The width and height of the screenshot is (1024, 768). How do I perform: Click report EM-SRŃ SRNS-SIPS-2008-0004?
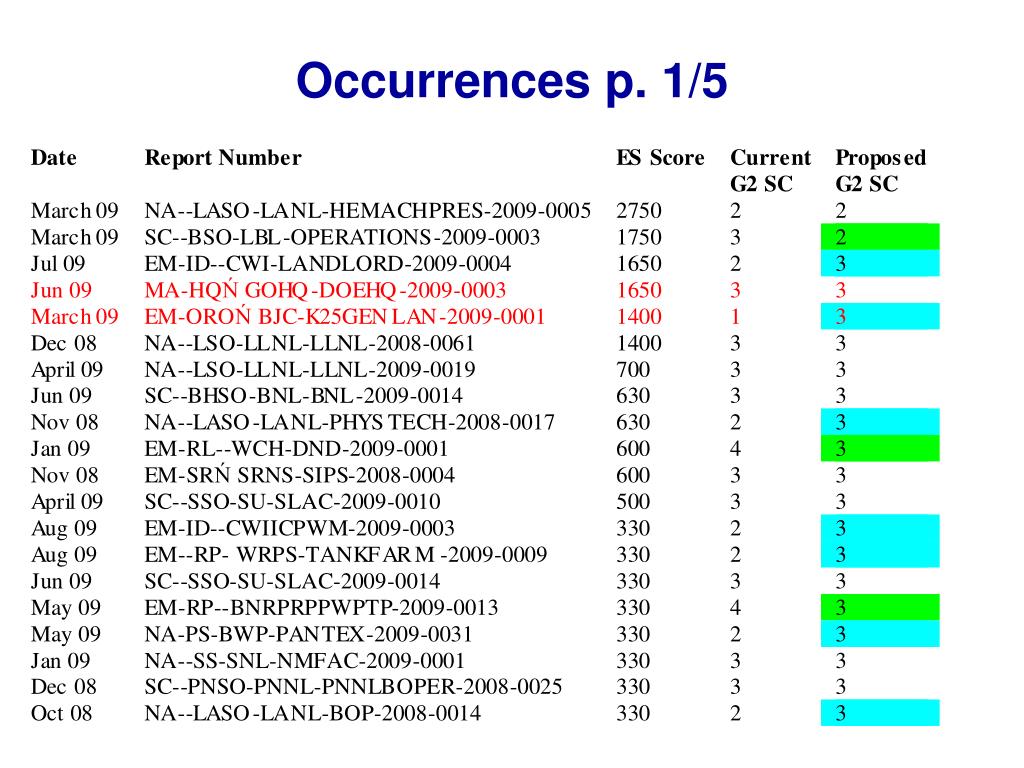pyautogui.click(x=300, y=475)
